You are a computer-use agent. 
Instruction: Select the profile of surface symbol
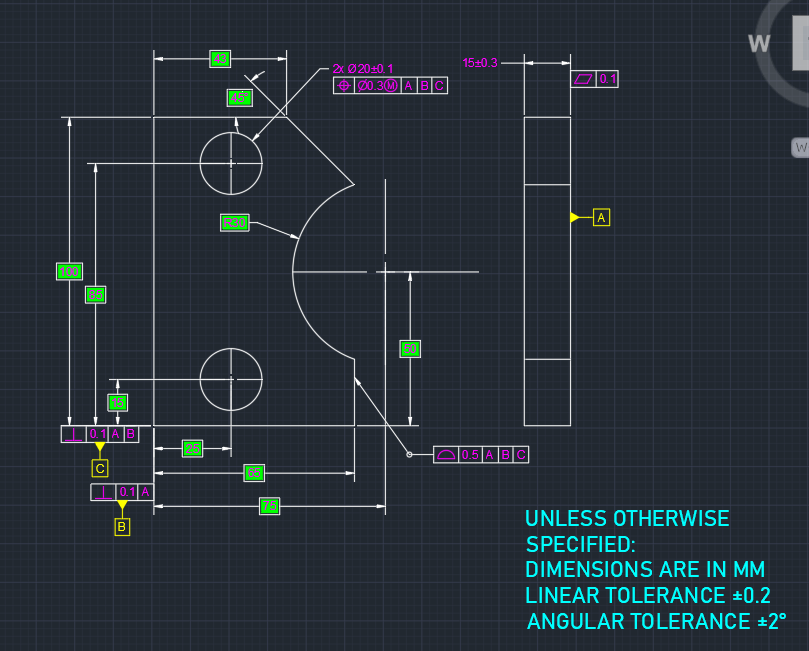(446, 454)
